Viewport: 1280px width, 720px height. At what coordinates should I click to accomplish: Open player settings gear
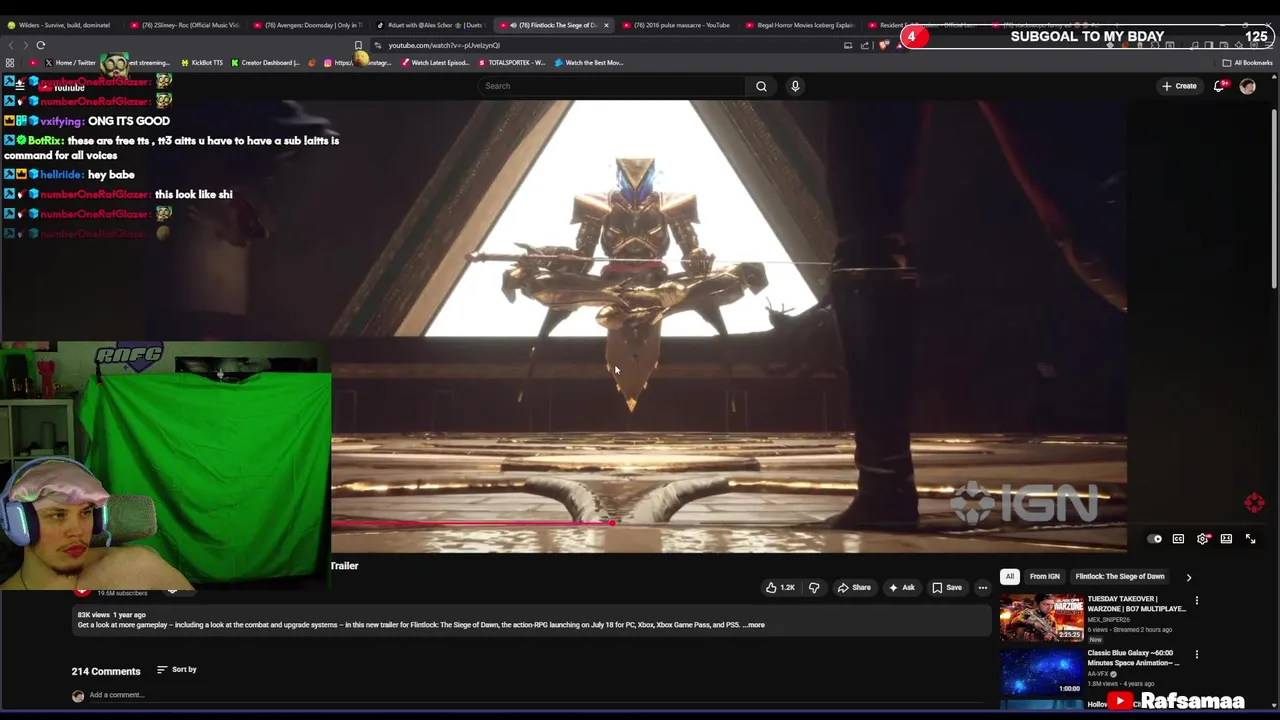tap(1202, 539)
